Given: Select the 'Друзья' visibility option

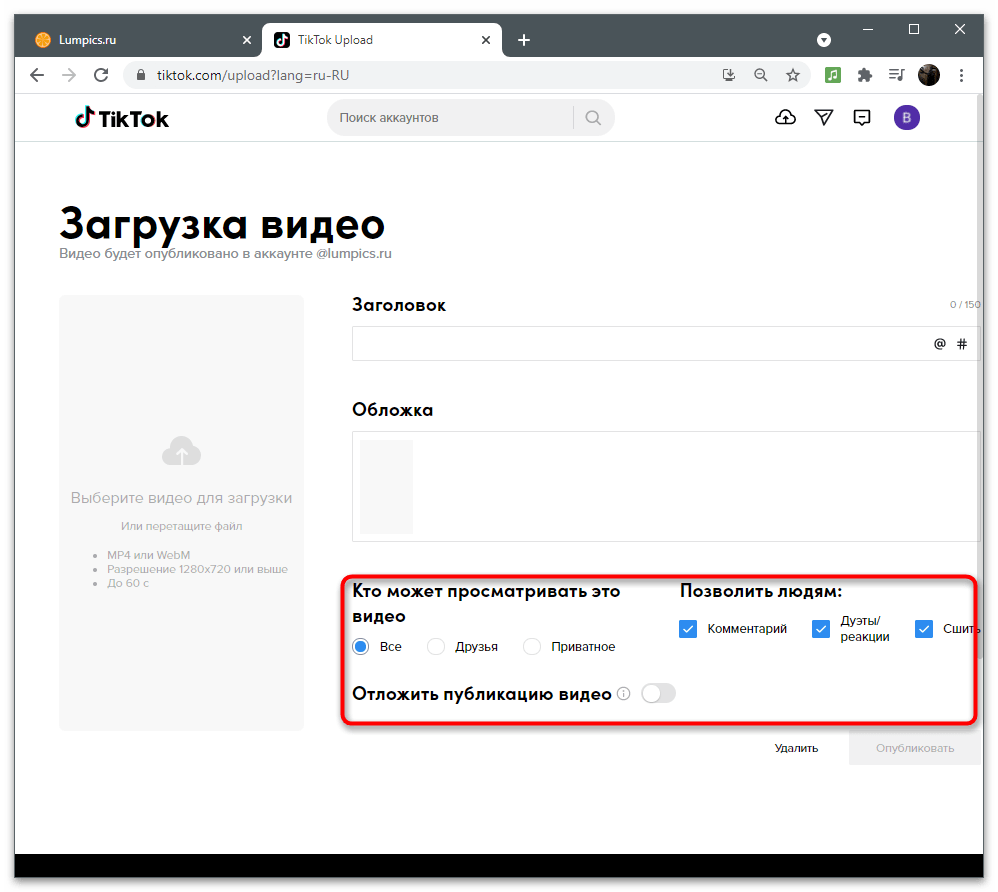Looking at the screenshot, I should 436,646.
